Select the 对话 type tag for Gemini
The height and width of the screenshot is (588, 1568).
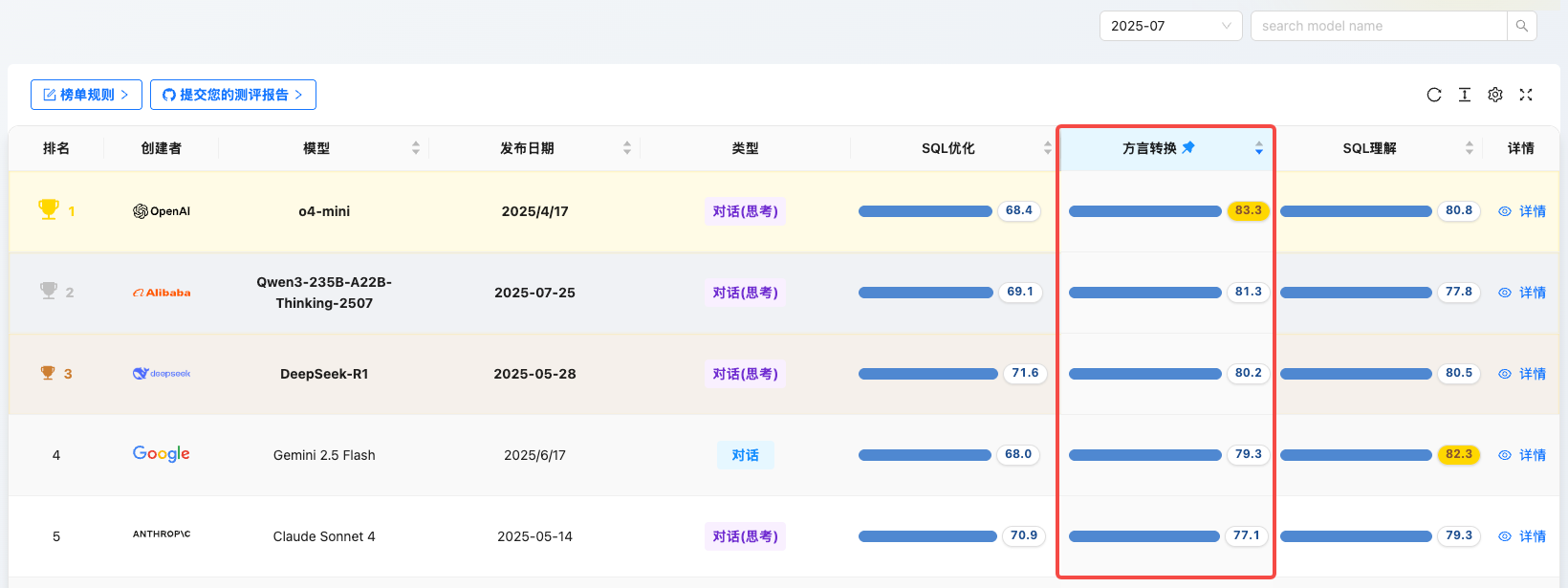click(x=746, y=455)
